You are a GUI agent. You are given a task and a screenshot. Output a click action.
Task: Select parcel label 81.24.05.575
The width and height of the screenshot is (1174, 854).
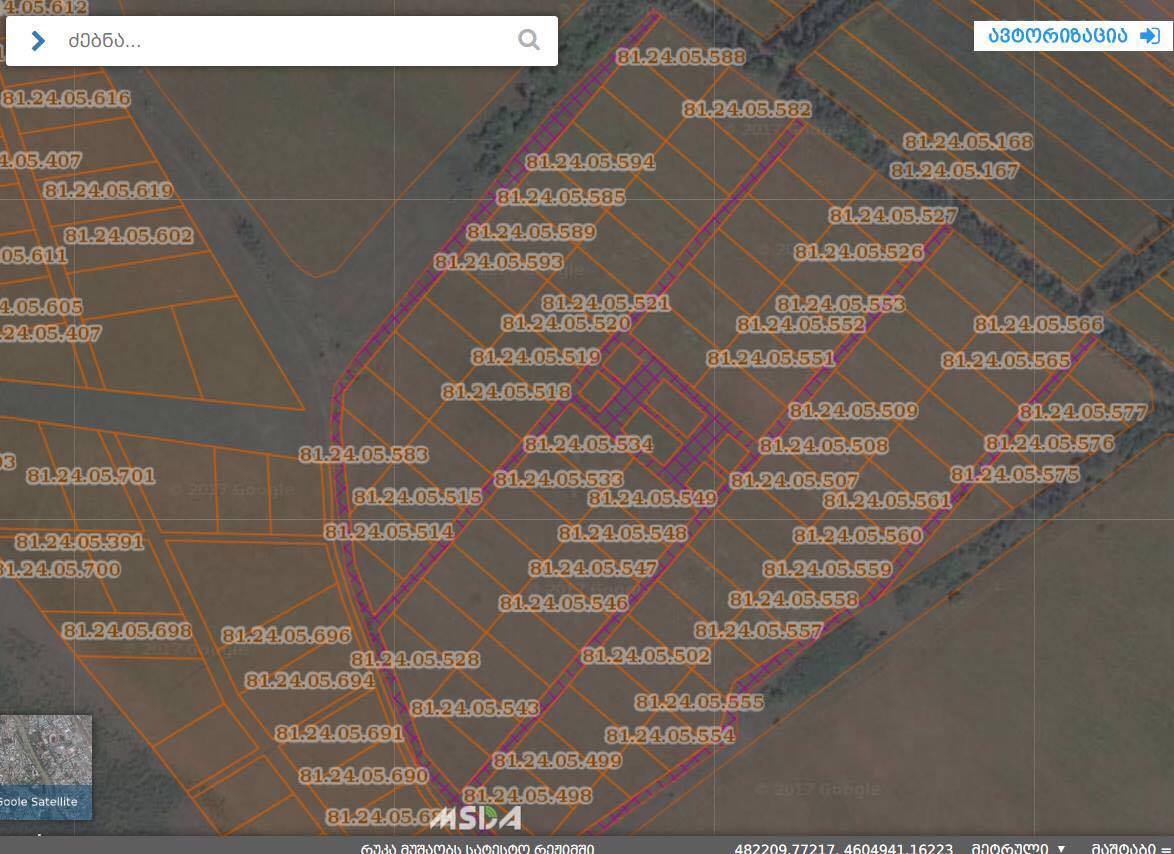(1015, 475)
